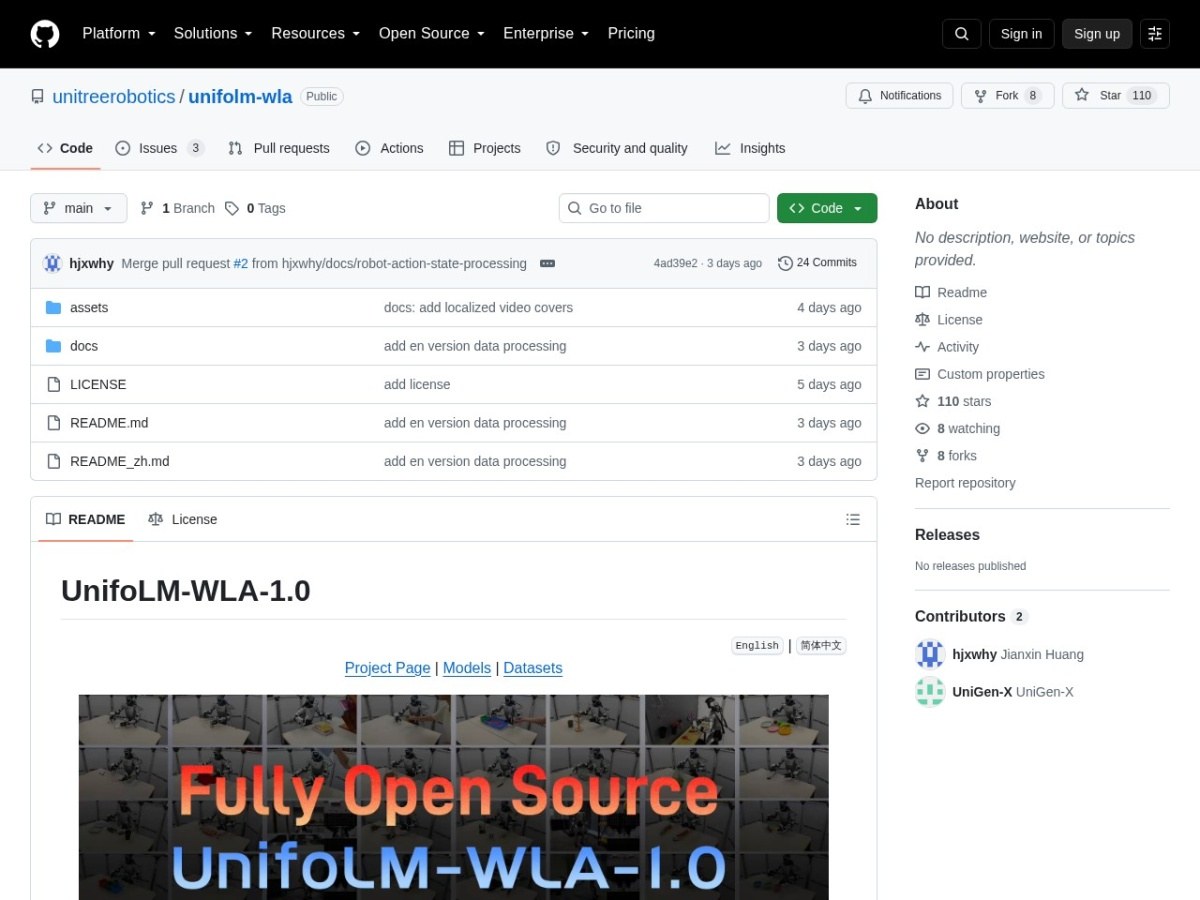Click hjxwhy avatar in Contributors
This screenshot has width=1200, height=900.
click(x=930, y=654)
